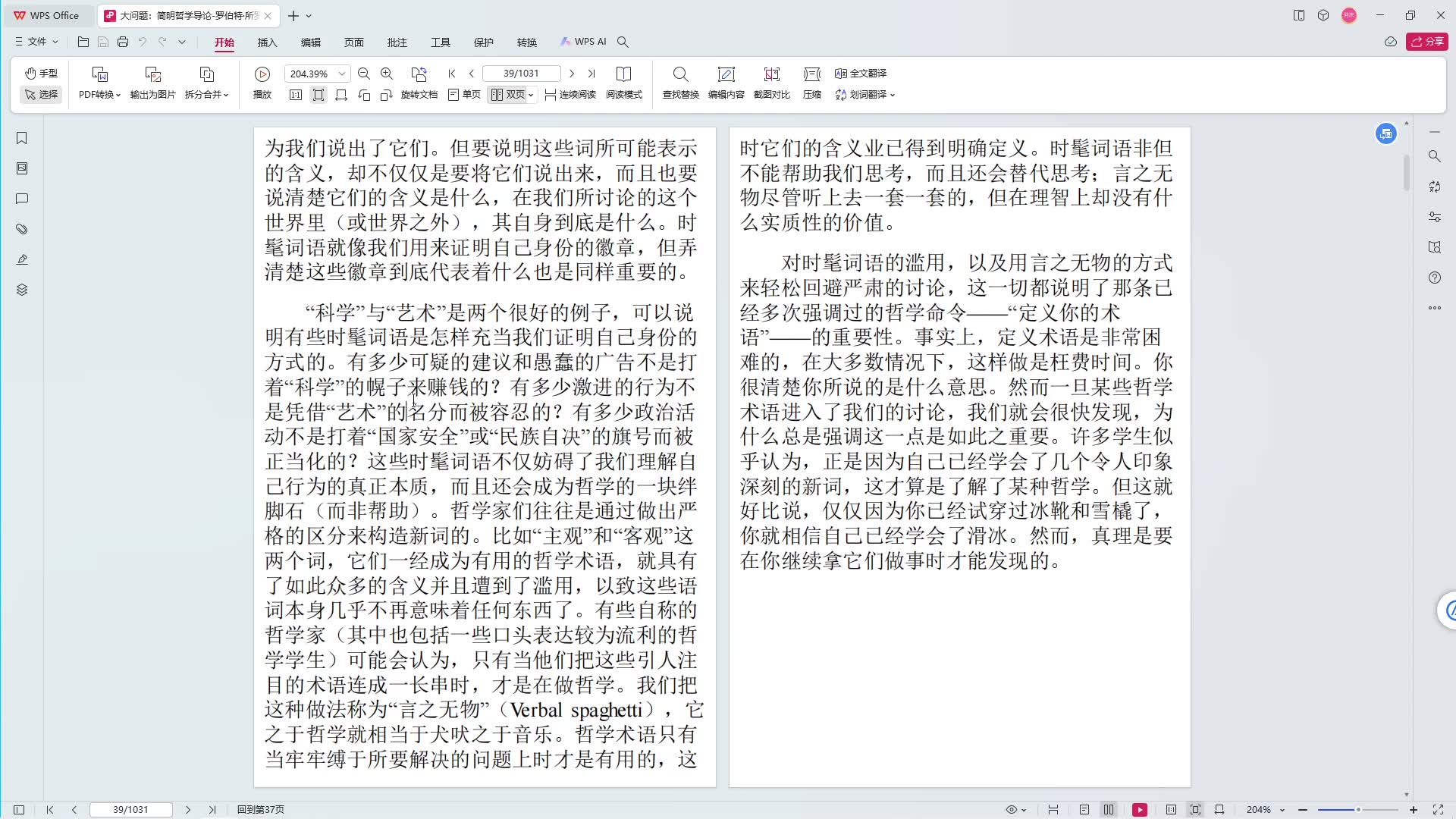Open 查找替换 find and replace

[680, 83]
